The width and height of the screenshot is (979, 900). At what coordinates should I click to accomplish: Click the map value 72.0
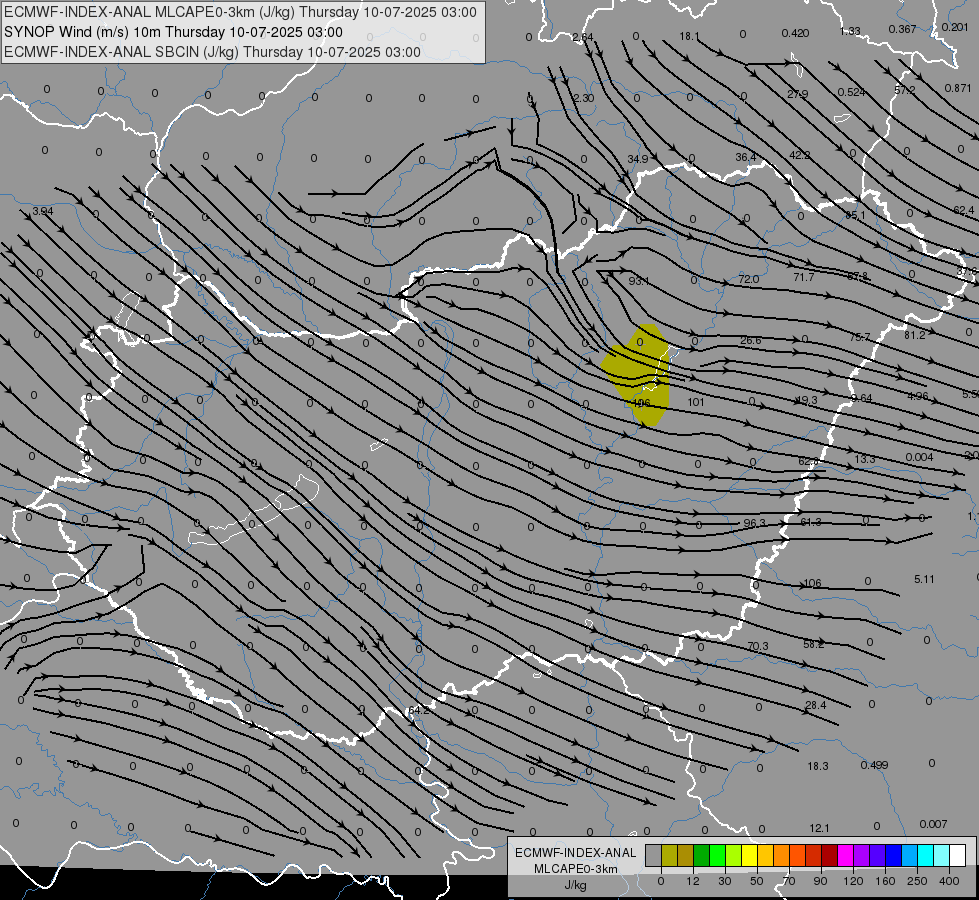(x=748, y=279)
